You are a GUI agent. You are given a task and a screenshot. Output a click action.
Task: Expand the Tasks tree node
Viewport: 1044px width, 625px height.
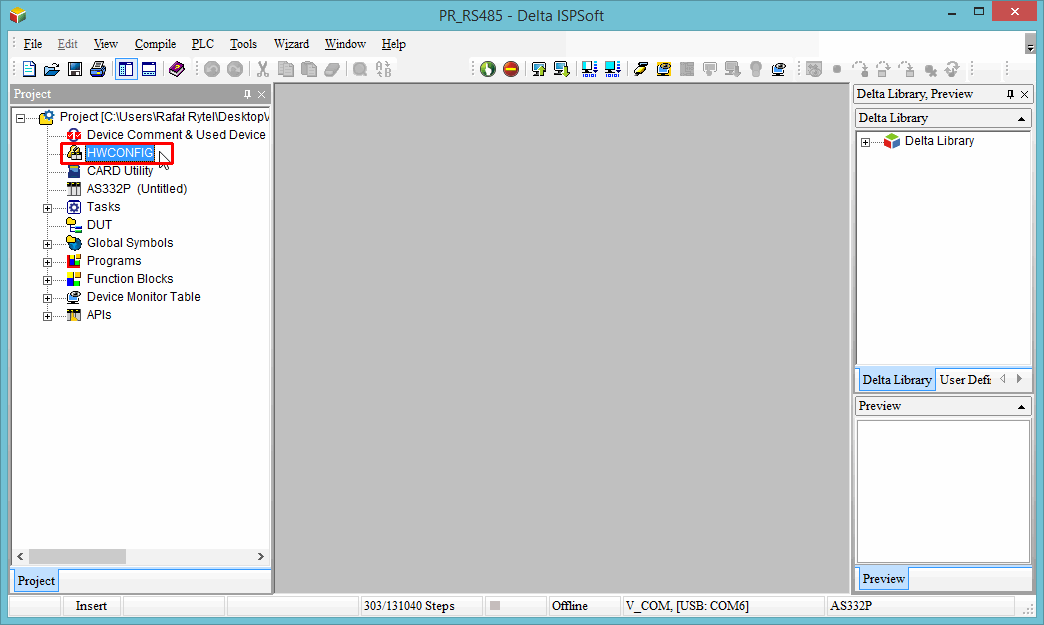pos(48,207)
